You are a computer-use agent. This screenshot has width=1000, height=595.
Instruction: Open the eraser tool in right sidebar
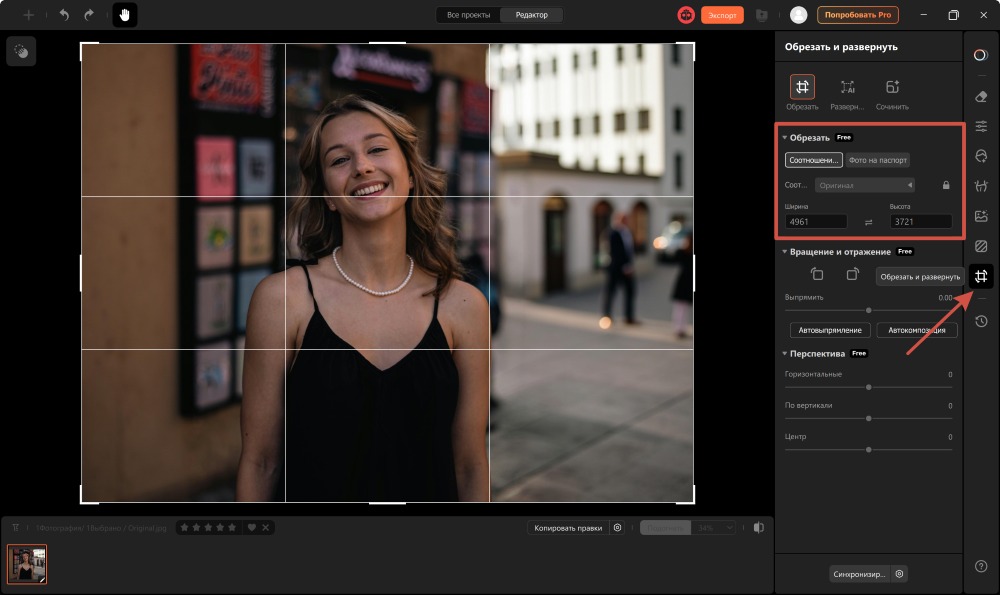pyautogui.click(x=981, y=96)
